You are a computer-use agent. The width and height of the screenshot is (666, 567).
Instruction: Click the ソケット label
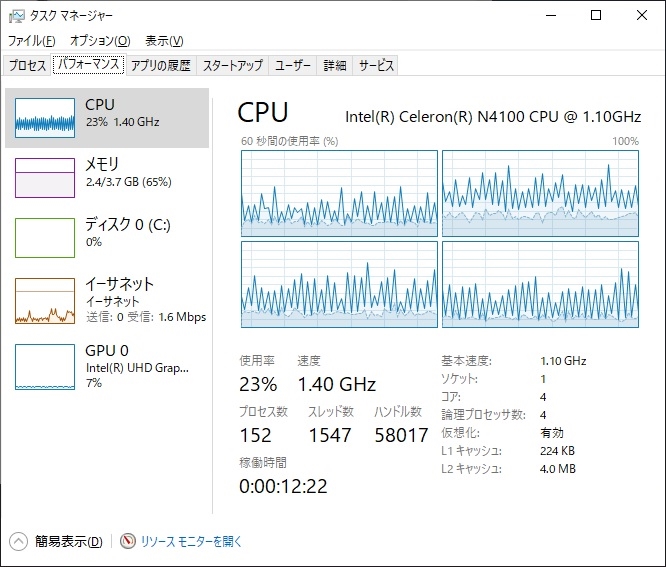pos(459,379)
